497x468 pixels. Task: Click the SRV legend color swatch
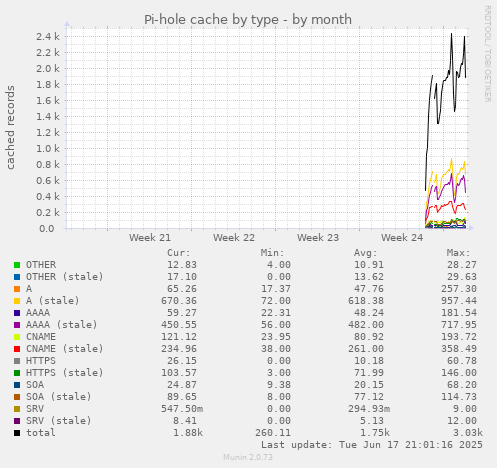[17, 409]
